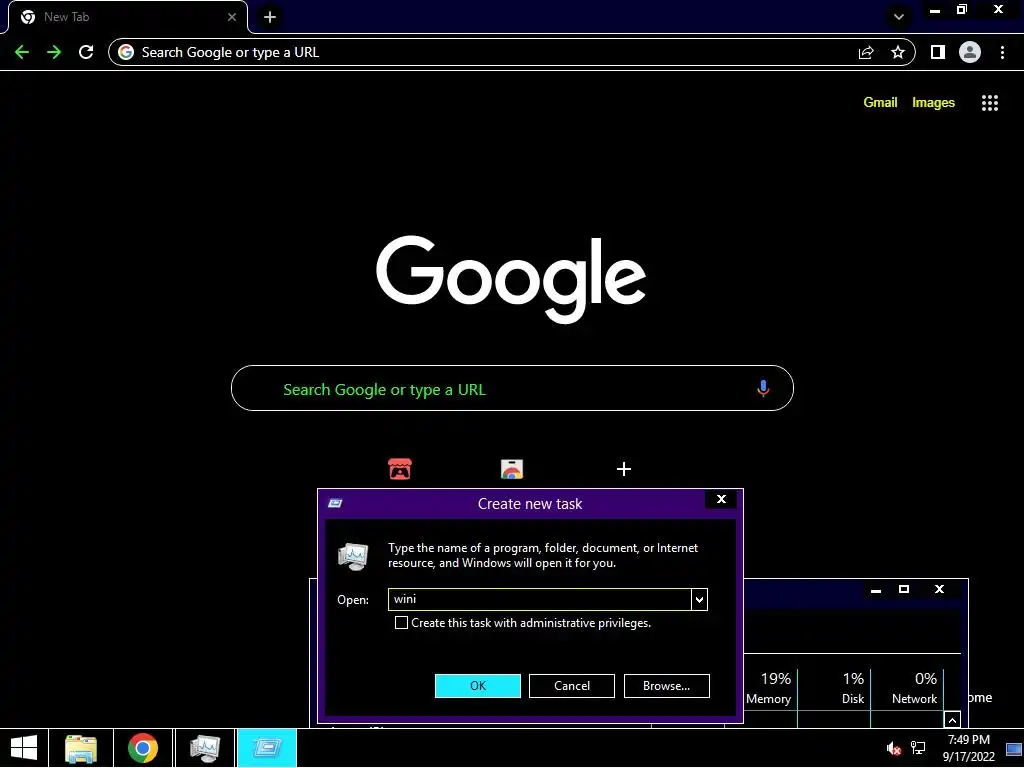Open the network tray icon
1024x768 pixels.
918,748
